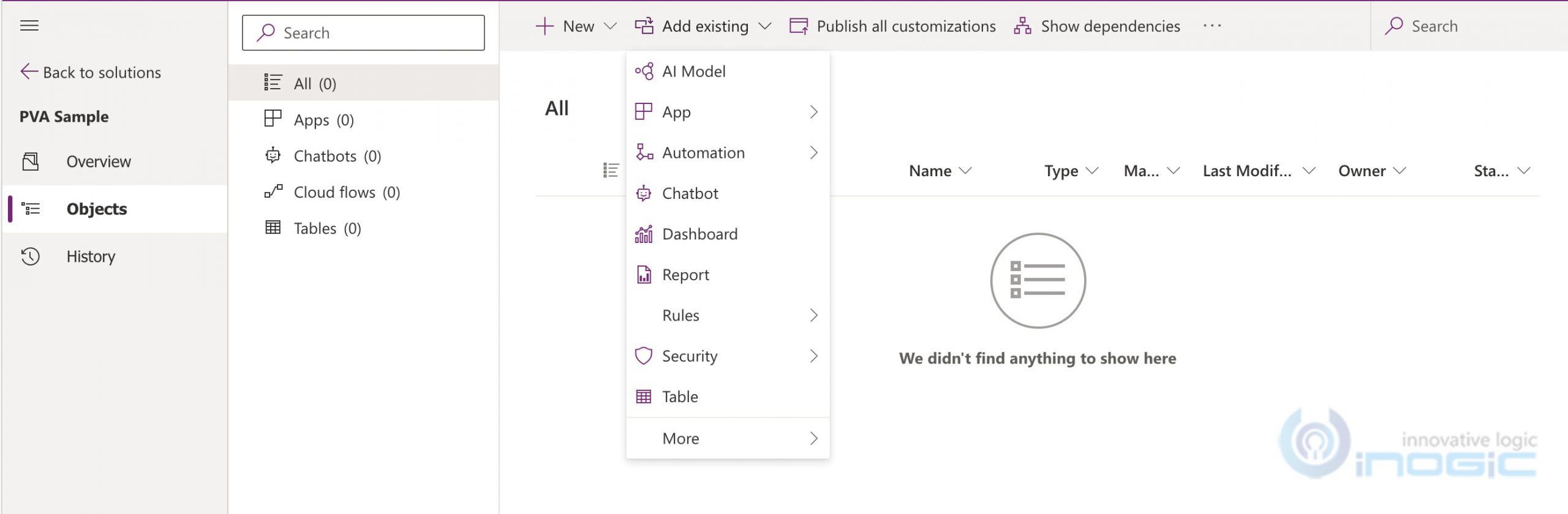Select Tables (0) in object tree

click(x=364, y=228)
